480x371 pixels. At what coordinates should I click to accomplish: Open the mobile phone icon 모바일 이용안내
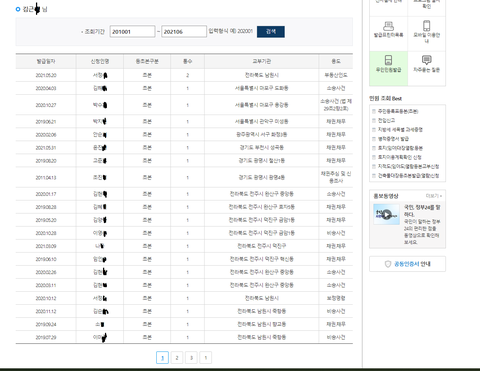click(427, 26)
